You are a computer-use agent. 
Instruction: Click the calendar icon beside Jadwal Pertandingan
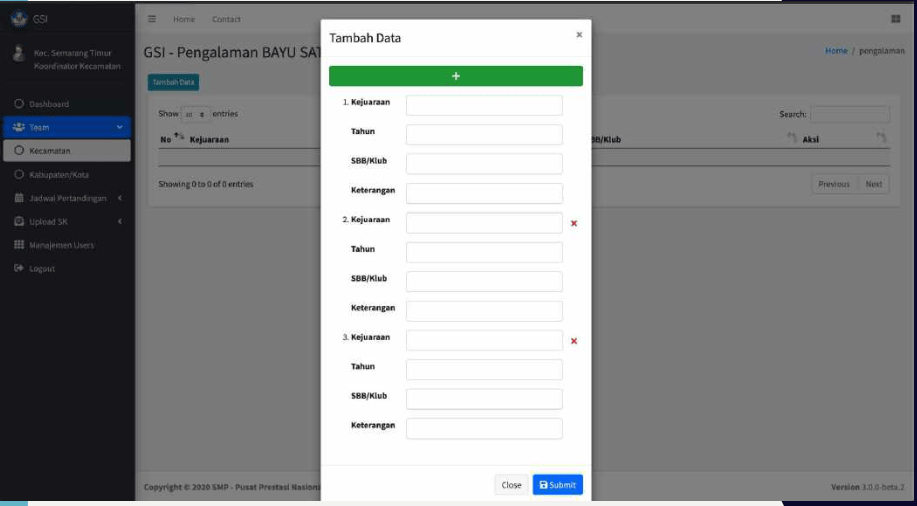[x=19, y=198]
